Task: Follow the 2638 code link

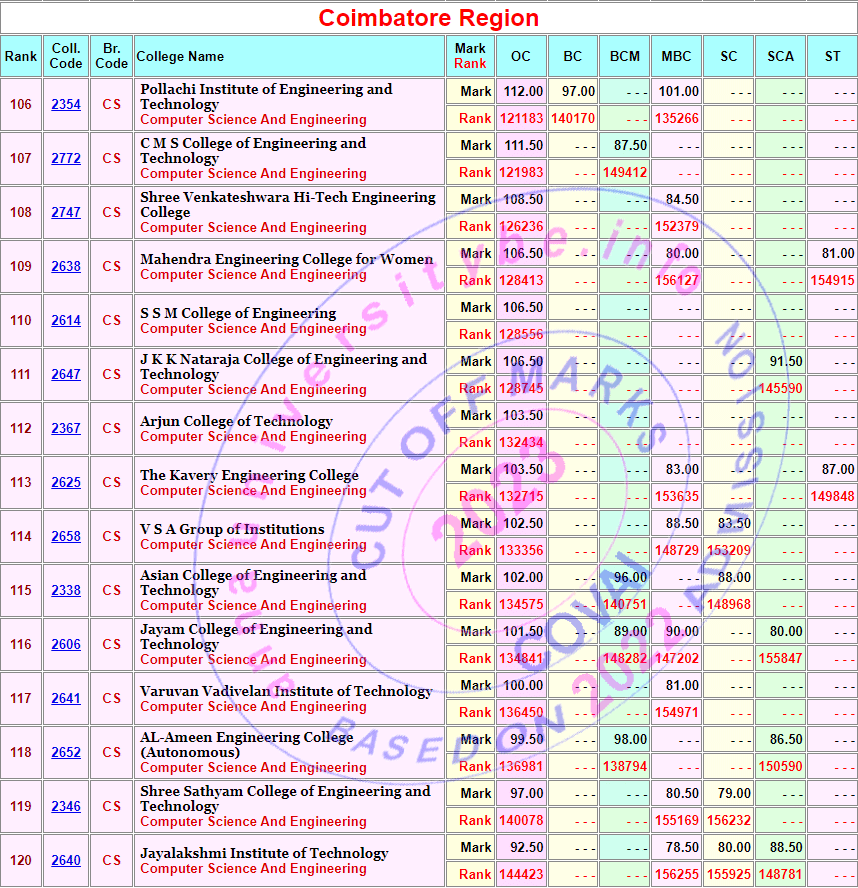Action: coord(66,266)
